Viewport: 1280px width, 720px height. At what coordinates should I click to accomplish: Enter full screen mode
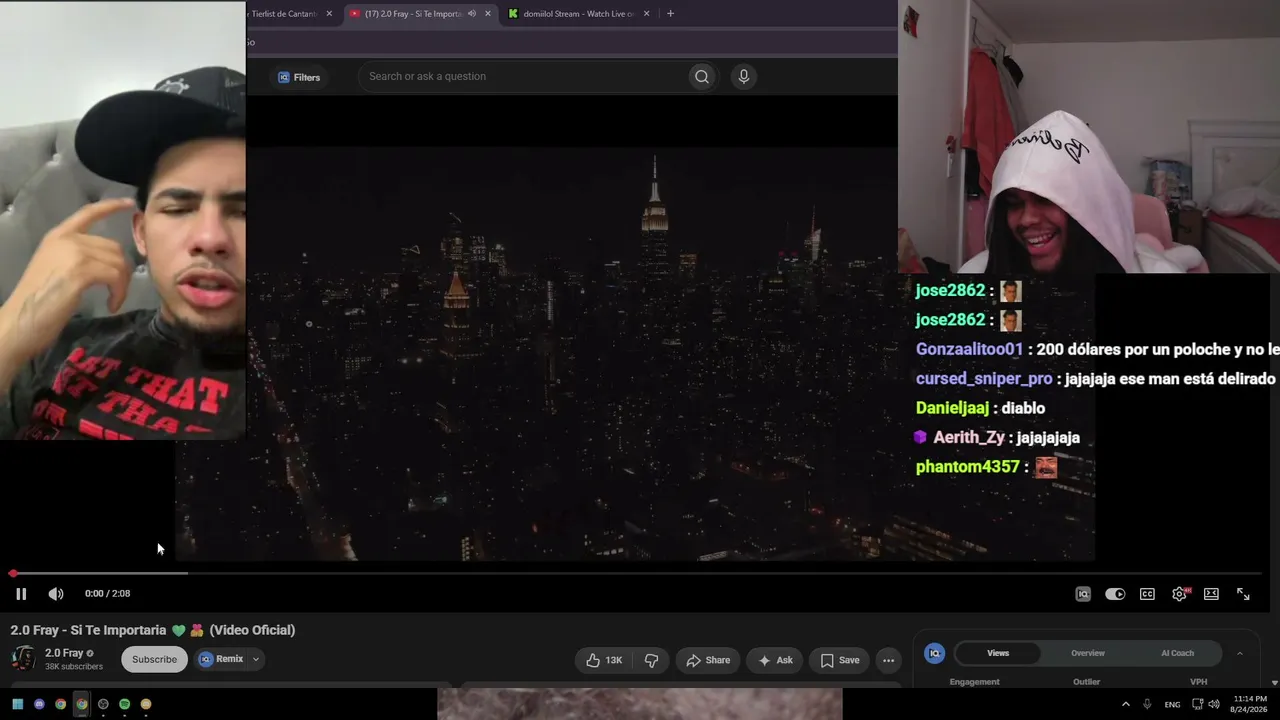tap(1243, 594)
